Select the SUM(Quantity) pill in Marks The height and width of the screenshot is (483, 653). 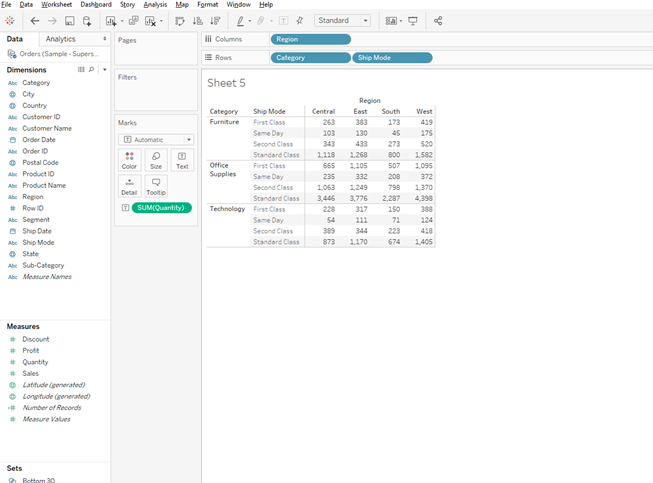(162, 207)
